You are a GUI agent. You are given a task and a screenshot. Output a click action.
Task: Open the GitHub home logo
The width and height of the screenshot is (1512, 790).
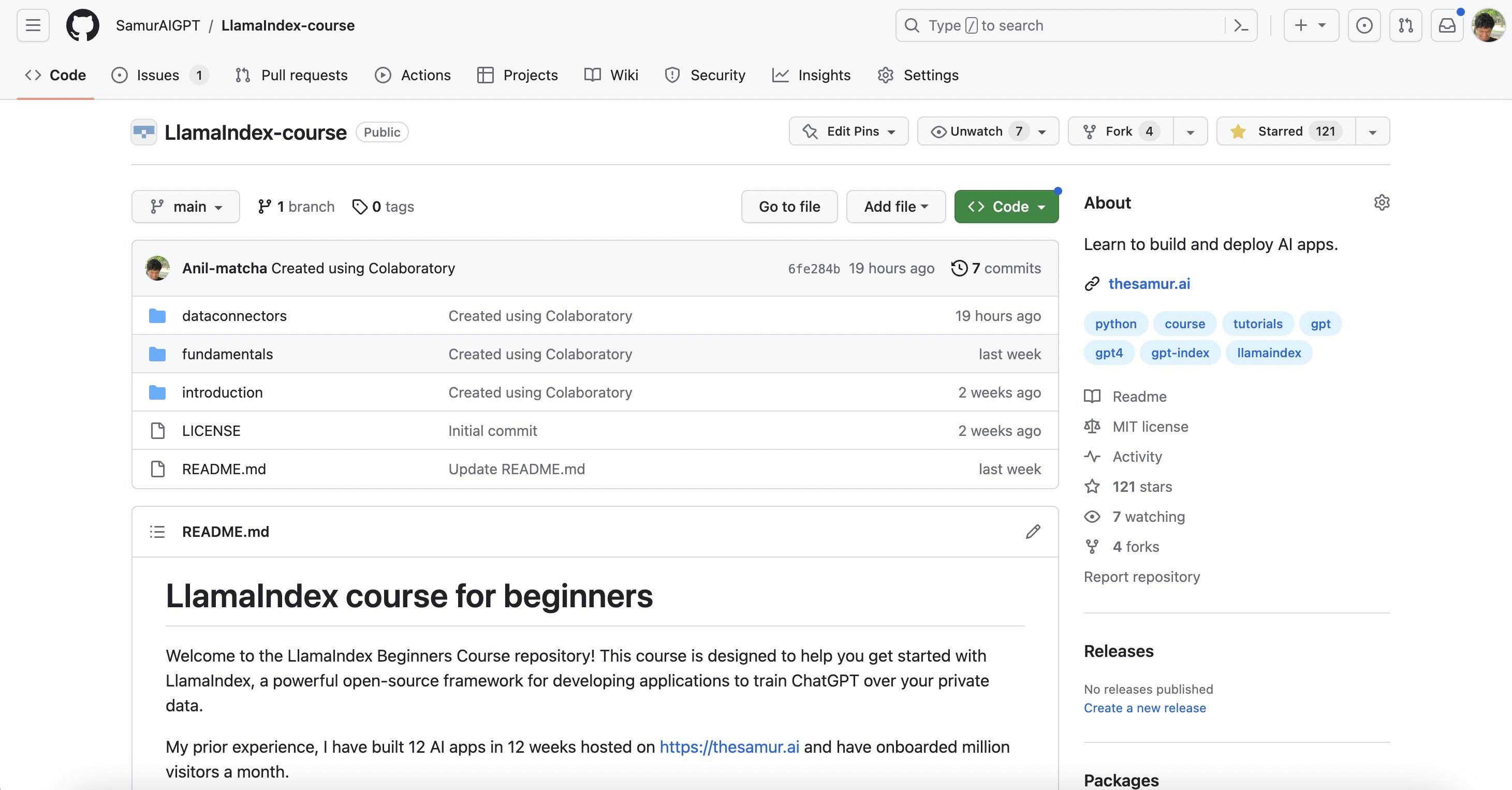tap(83, 25)
